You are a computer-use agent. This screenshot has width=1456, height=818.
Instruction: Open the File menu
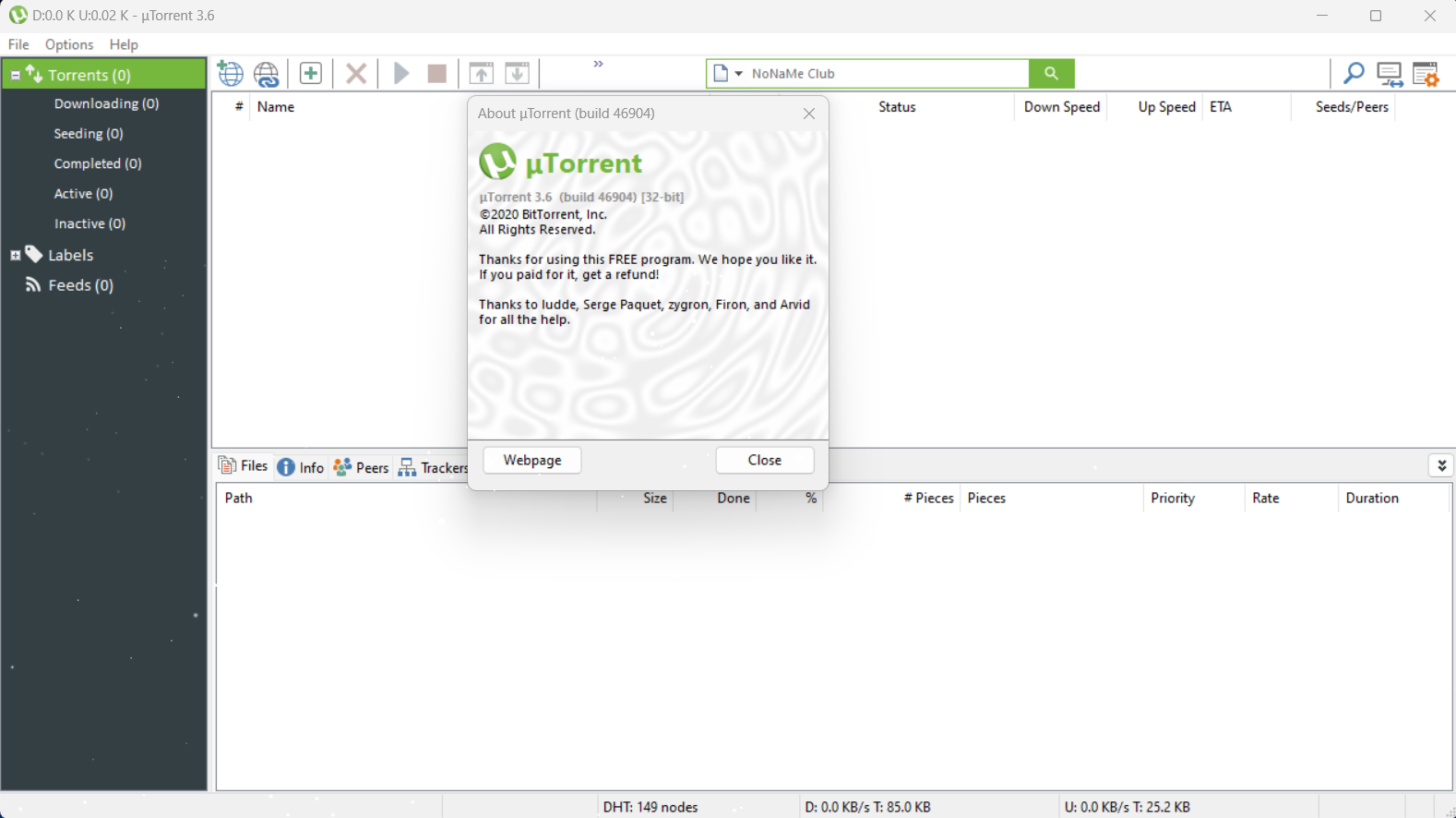click(x=18, y=44)
